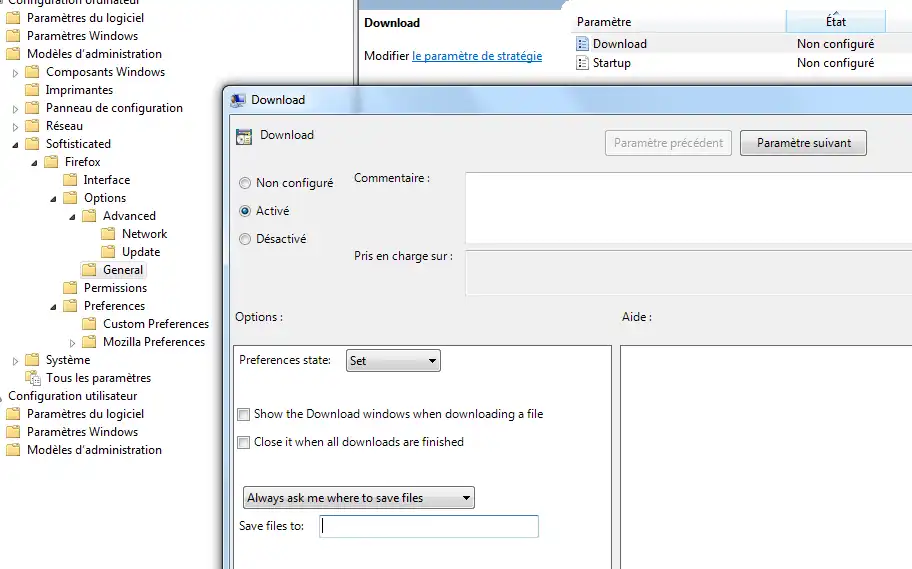This screenshot has width=912, height=569.
Task: Click the Save files to input field
Action: [x=429, y=526]
